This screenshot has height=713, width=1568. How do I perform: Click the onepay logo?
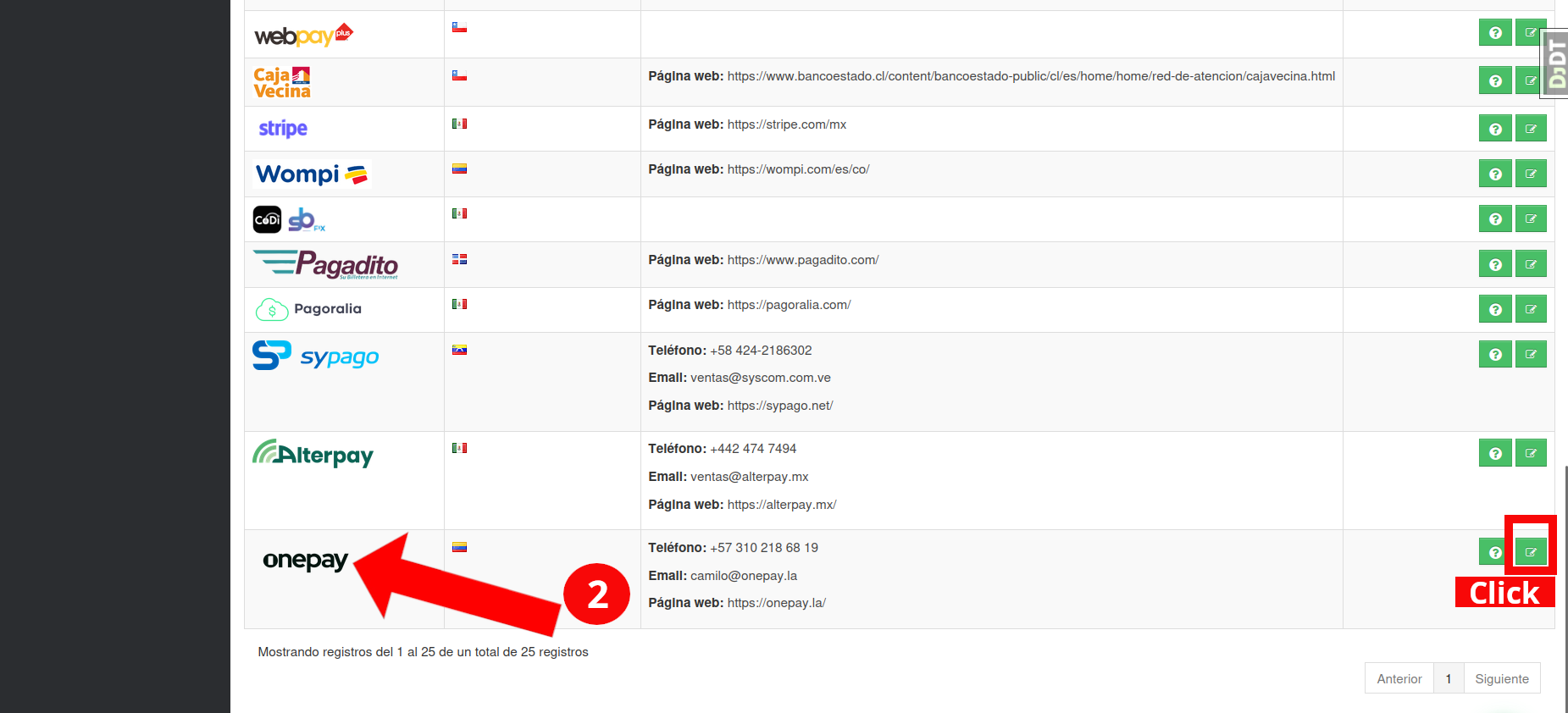305,560
